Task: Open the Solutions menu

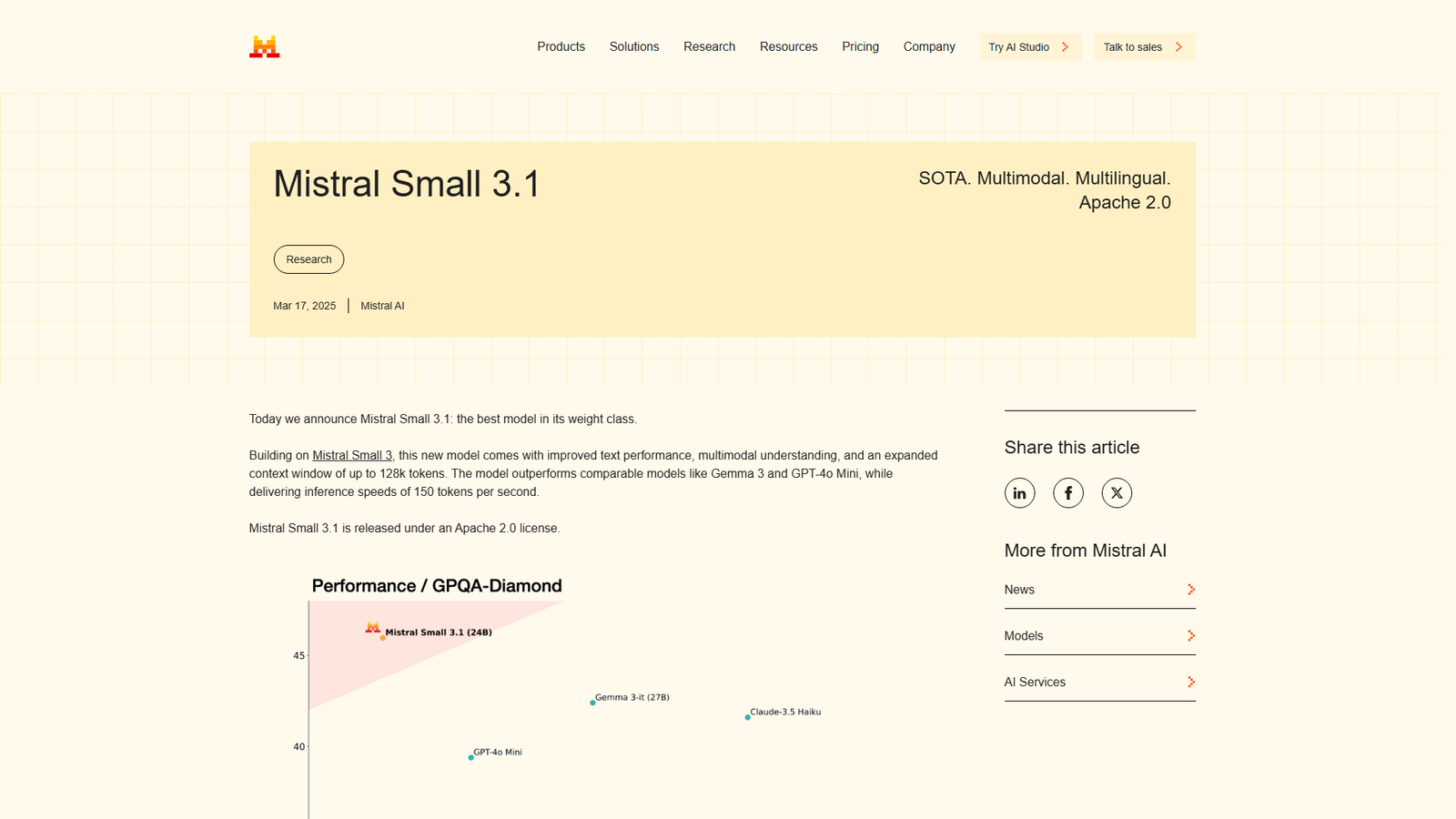Action: (634, 46)
